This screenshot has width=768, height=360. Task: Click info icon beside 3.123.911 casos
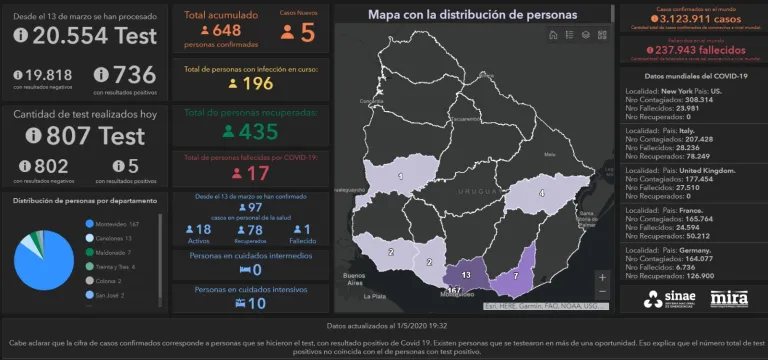(x=655, y=19)
